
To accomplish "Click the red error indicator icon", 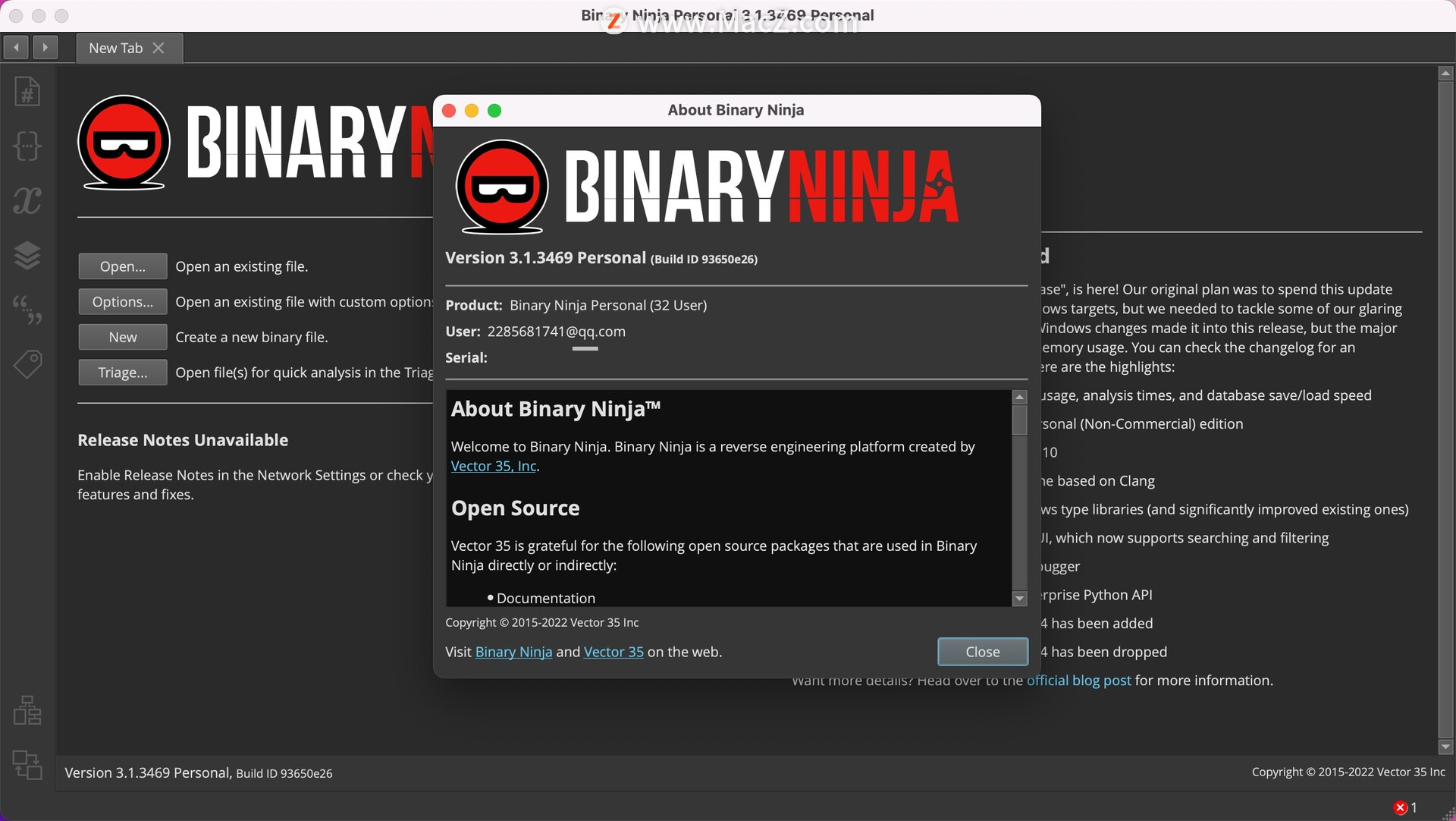I will 1400,808.
